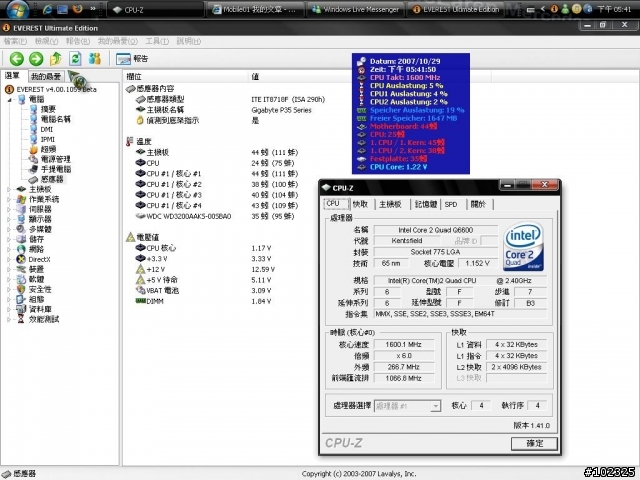Click the 安全性 shield icon
The height and width of the screenshot is (480, 640).
[x=21, y=289]
